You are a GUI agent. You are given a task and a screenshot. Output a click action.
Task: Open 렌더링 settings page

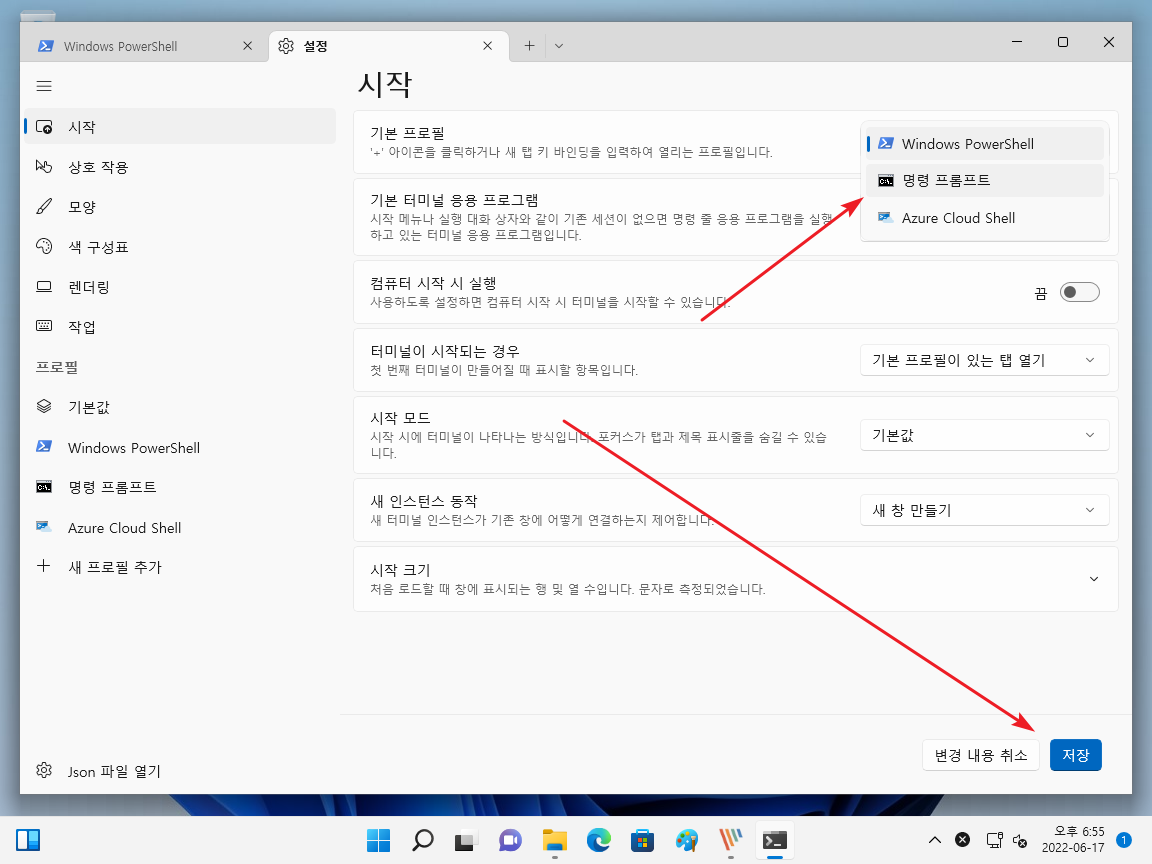tap(180, 287)
